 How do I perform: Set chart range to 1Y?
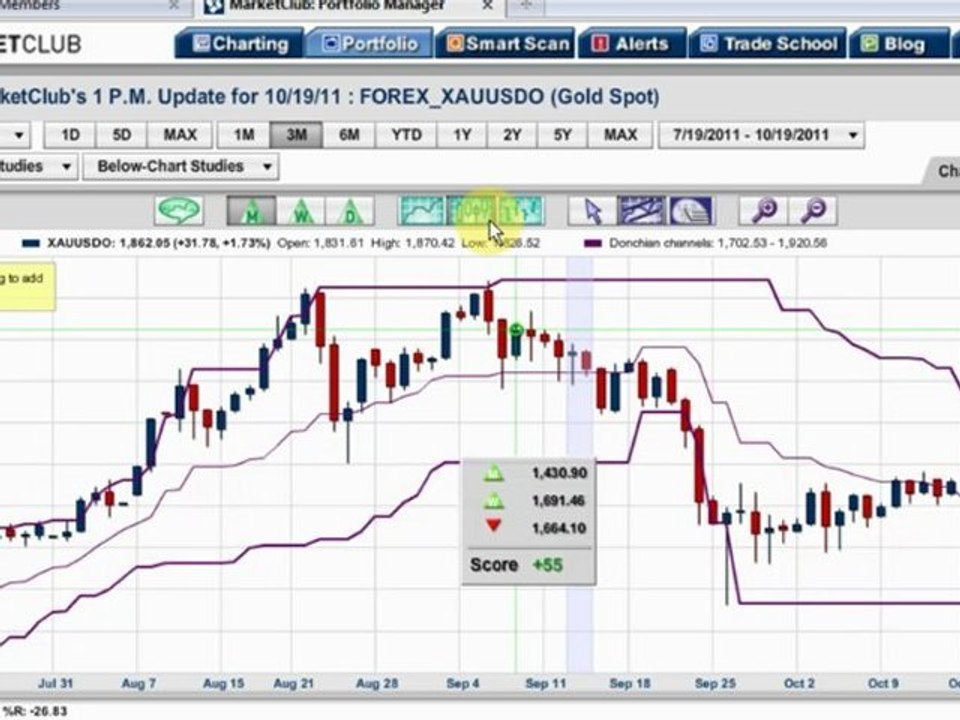pyautogui.click(x=462, y=135)
